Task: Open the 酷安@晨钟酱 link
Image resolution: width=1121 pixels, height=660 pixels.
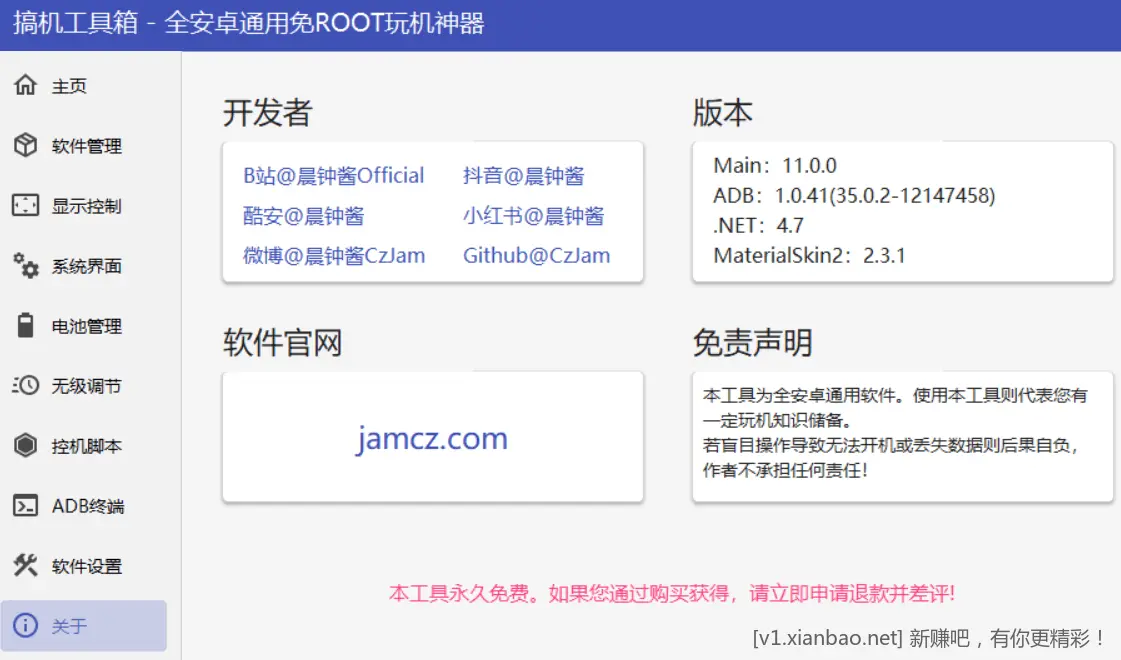Action: [304, 216]
